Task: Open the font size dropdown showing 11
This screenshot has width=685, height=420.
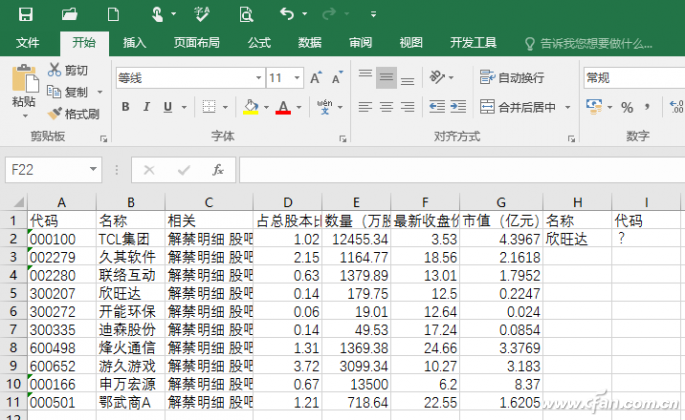Action: [297, 78]
